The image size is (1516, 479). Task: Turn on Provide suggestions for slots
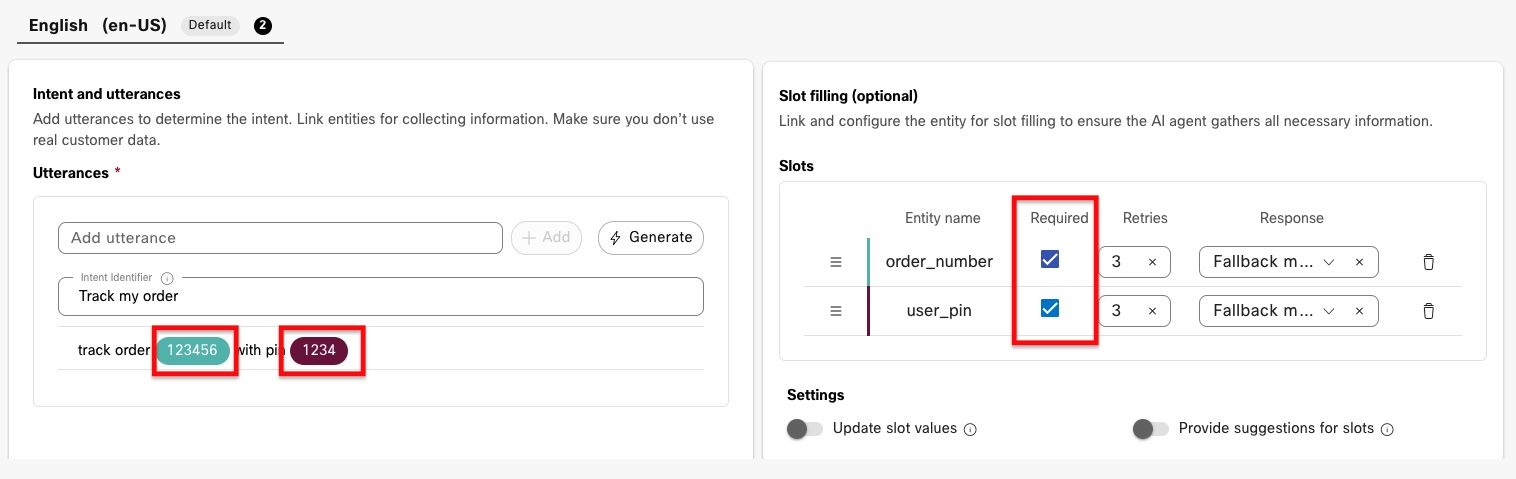click(x=1150, y=429)
